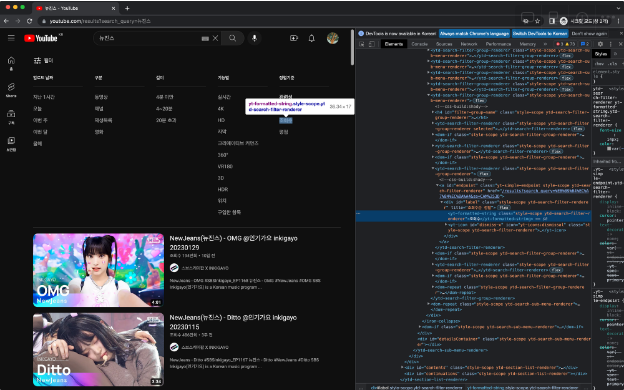Bookmark this page with star icon
The width and height of the screenshot is (624, 390).
[537, 21]
